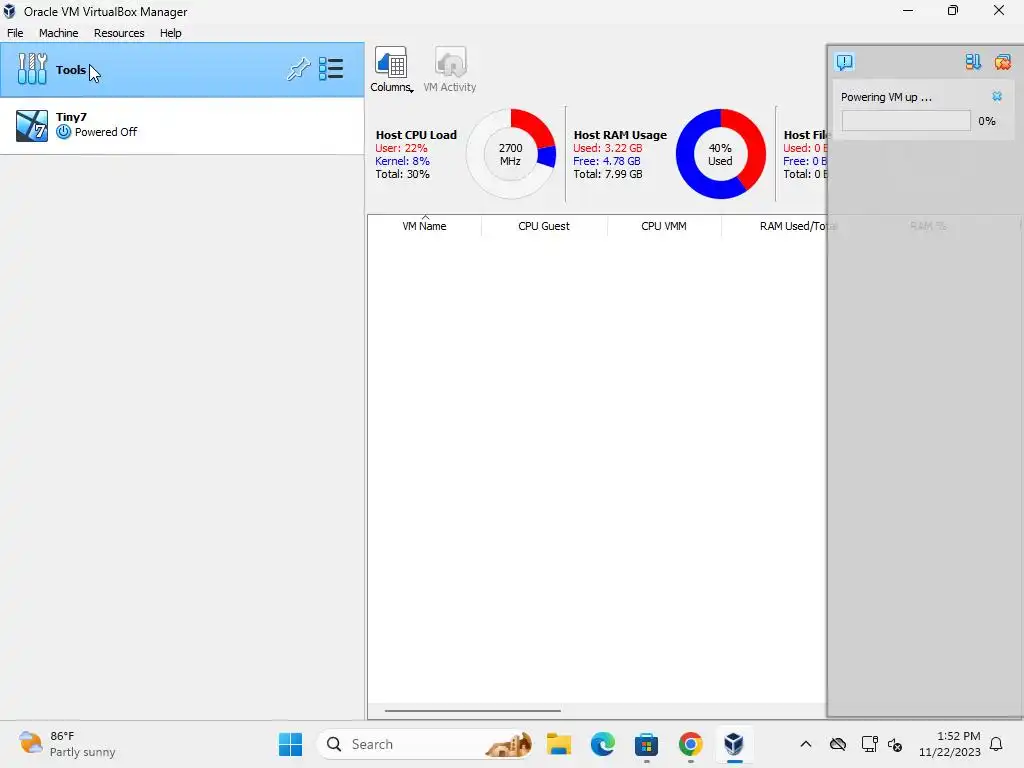Open the Tools list menu icon
Image resolution: width=1024 pixels, height=768 pixels.
(x=331, y=69)
